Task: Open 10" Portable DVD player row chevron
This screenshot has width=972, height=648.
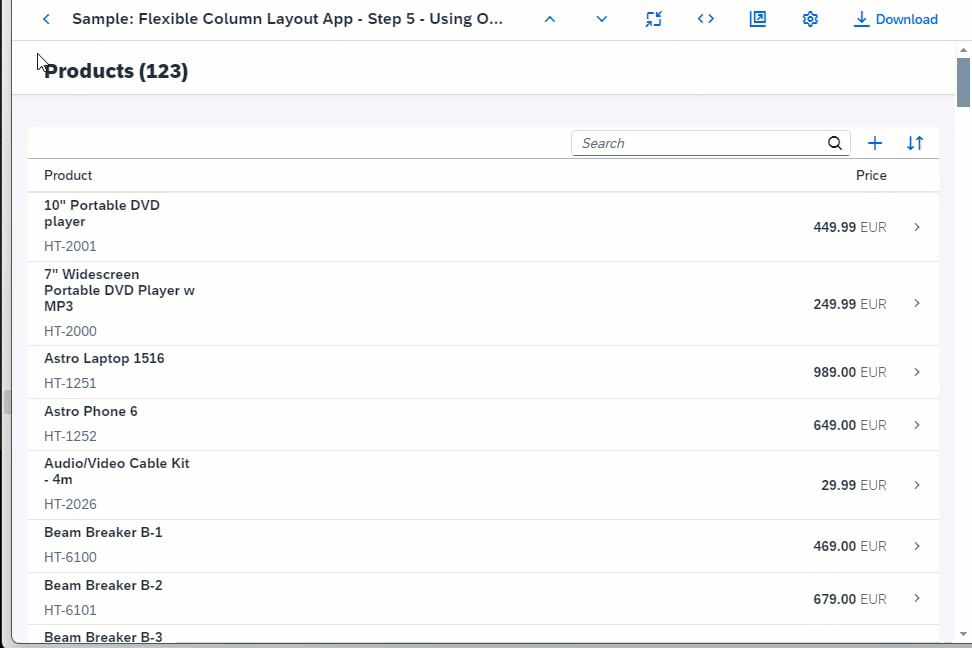Action: (917, 227)
